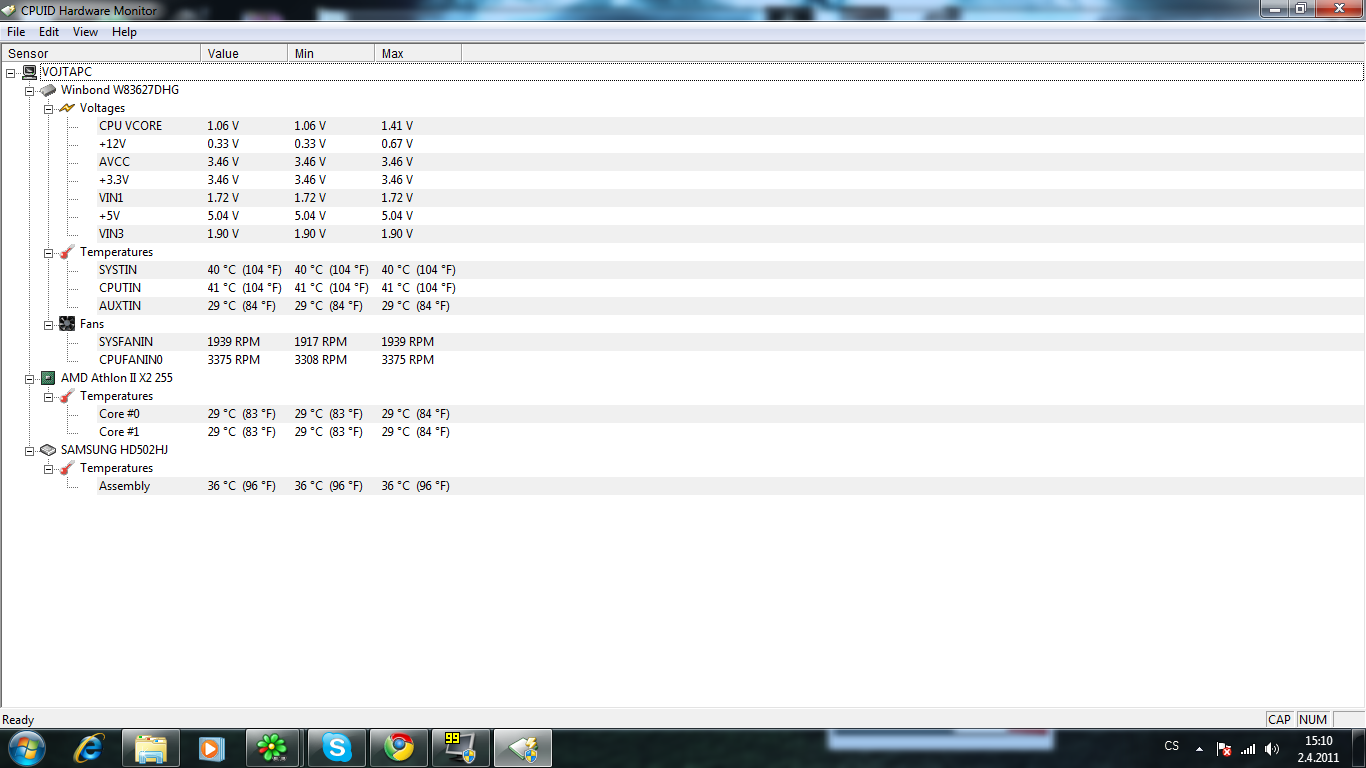Collapse Temperatures under SAMSUNG HD502HJ
The height and width of the screenshot is (768, 1366).
point(49,468)
